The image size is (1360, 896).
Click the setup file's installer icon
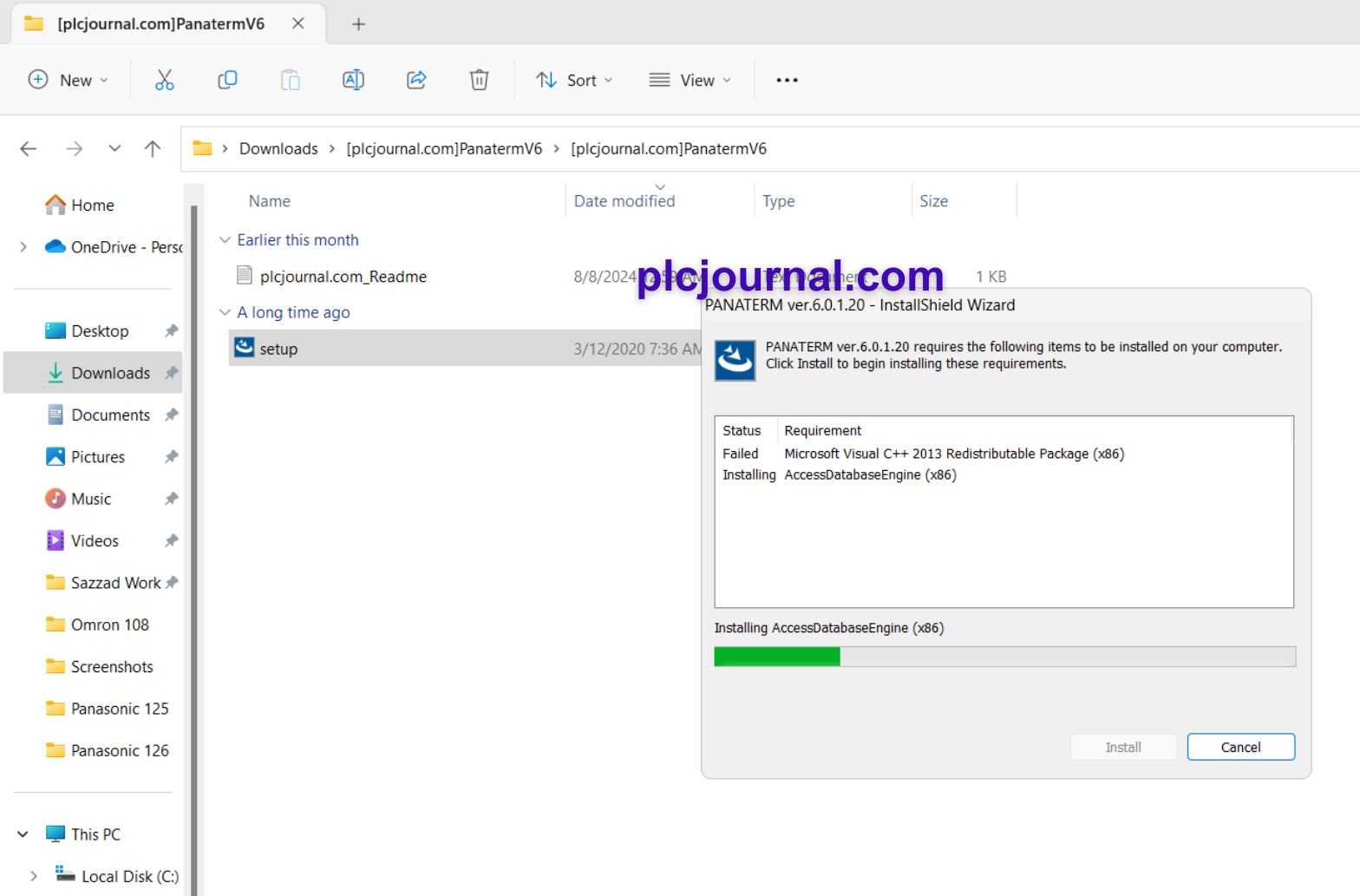pos(245,348)
